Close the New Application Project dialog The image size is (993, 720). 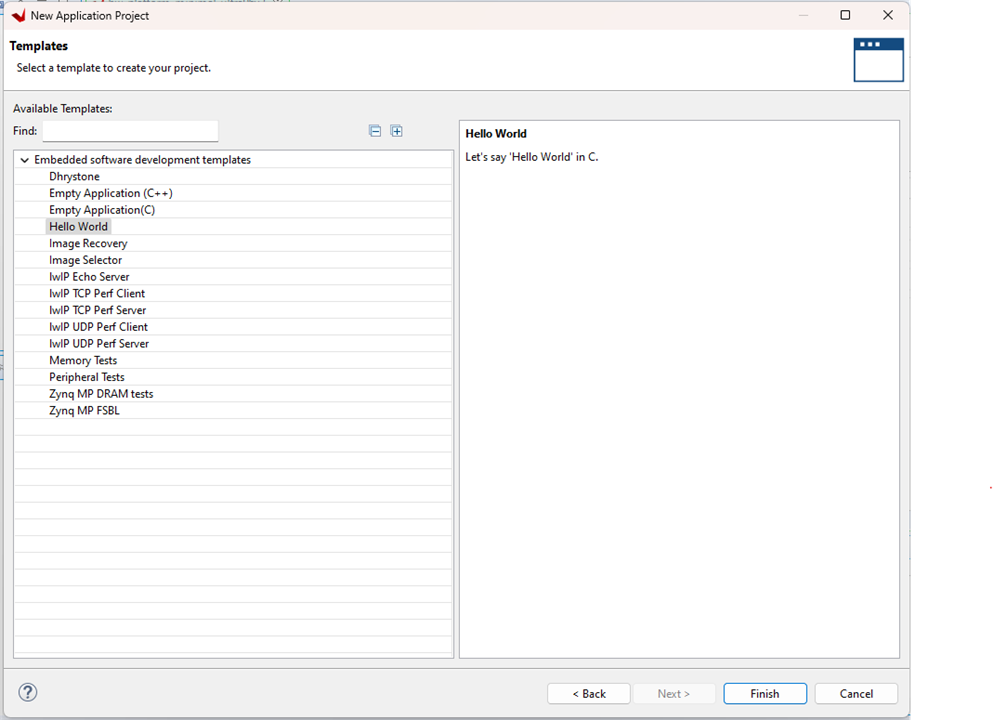click(888, 15)
